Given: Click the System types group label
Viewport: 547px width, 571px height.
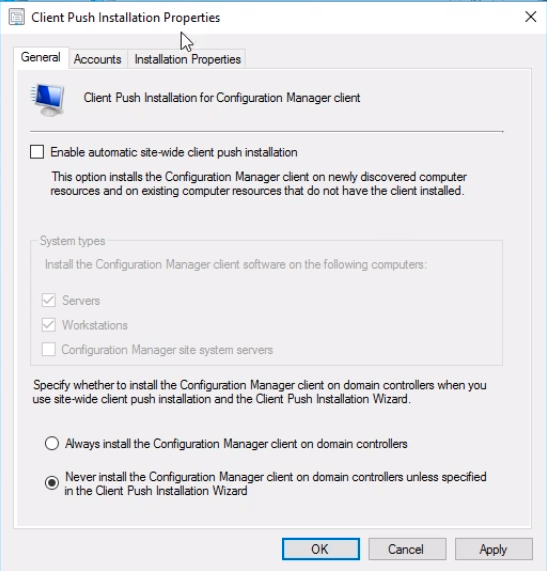Looking at the screenshot, I should (72, 241).
